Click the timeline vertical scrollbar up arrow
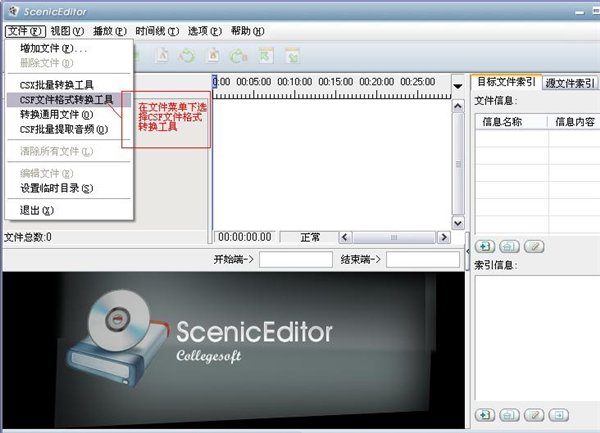The width and height of the screenshot is (600, 433). tap(458, 106)
